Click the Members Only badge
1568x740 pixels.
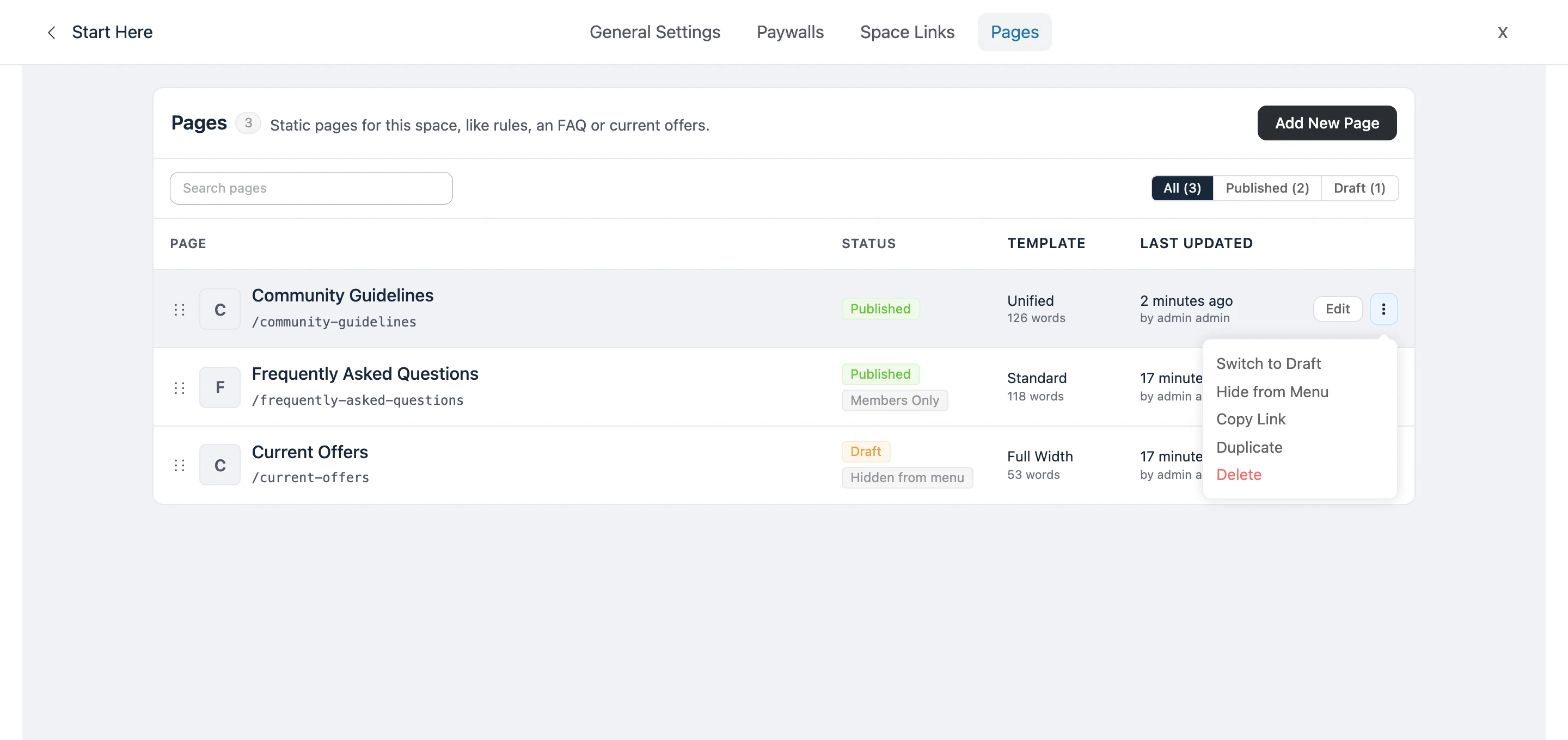(x=894, y=400)
